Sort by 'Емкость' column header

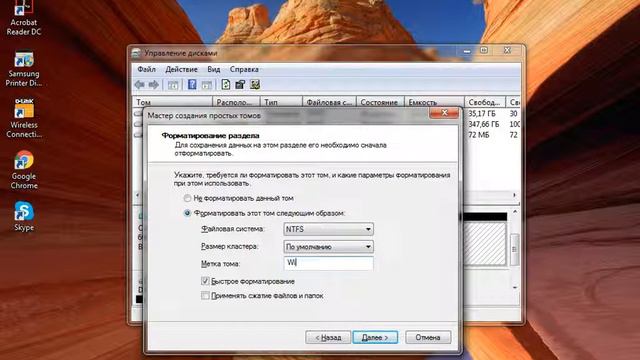point(434,102)
